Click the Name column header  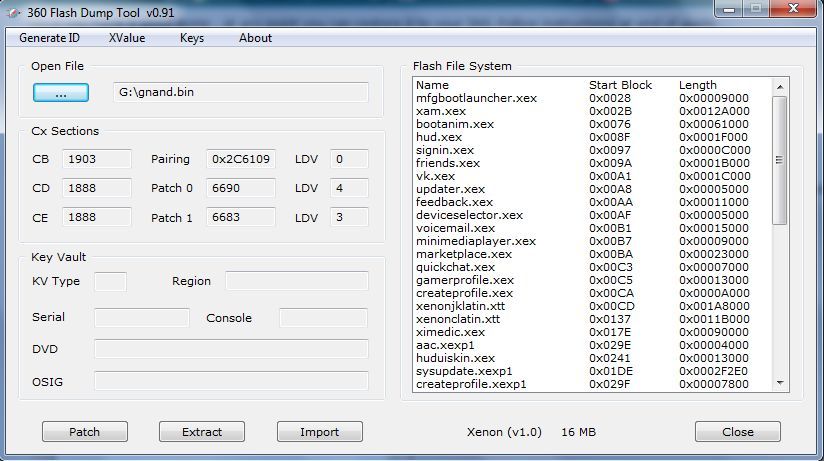point(432,85)
